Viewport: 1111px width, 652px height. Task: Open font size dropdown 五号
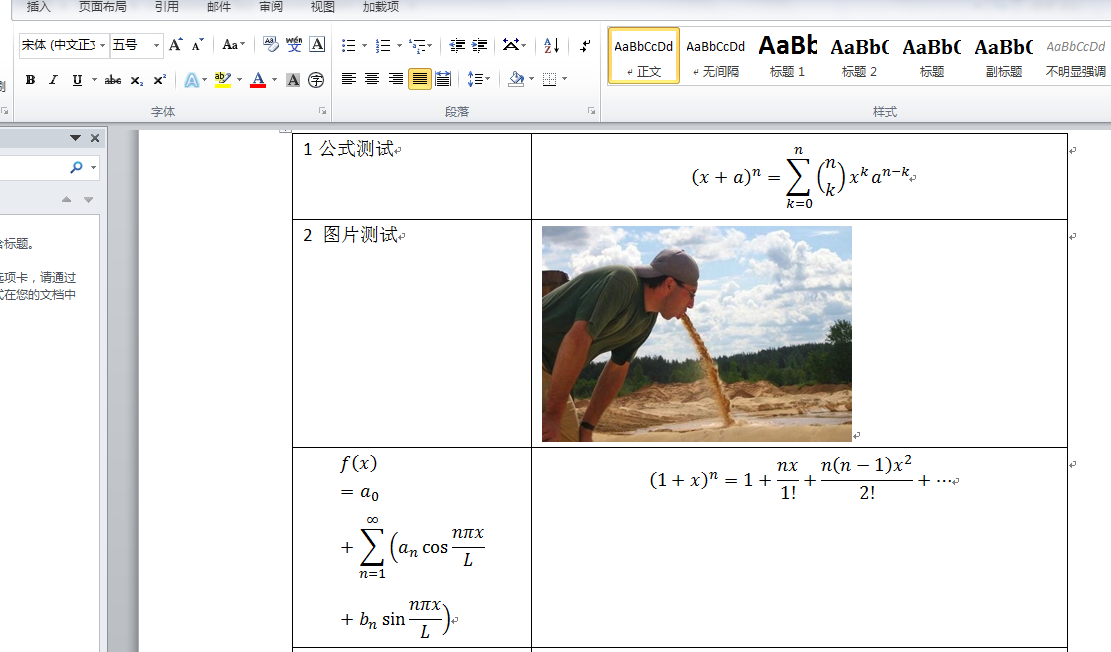(156, 45)
